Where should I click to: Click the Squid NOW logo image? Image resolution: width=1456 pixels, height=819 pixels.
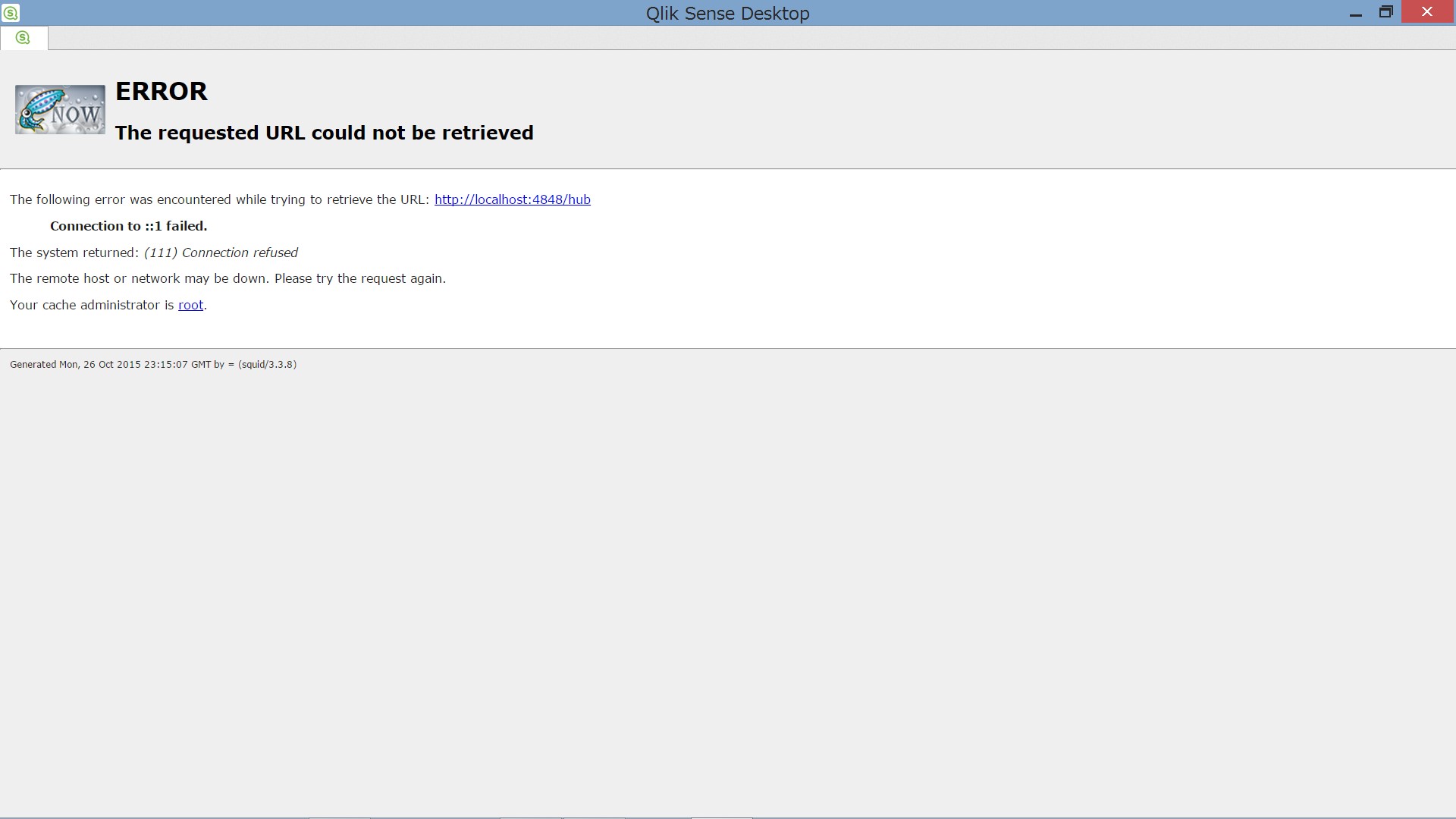[x=60, y=109]
